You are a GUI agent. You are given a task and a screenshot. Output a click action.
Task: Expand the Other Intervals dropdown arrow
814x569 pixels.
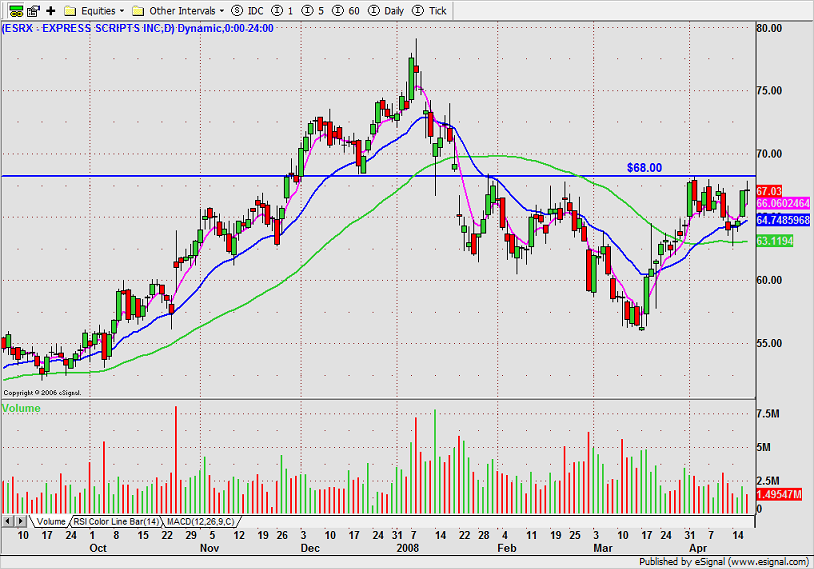pos(222,11)
